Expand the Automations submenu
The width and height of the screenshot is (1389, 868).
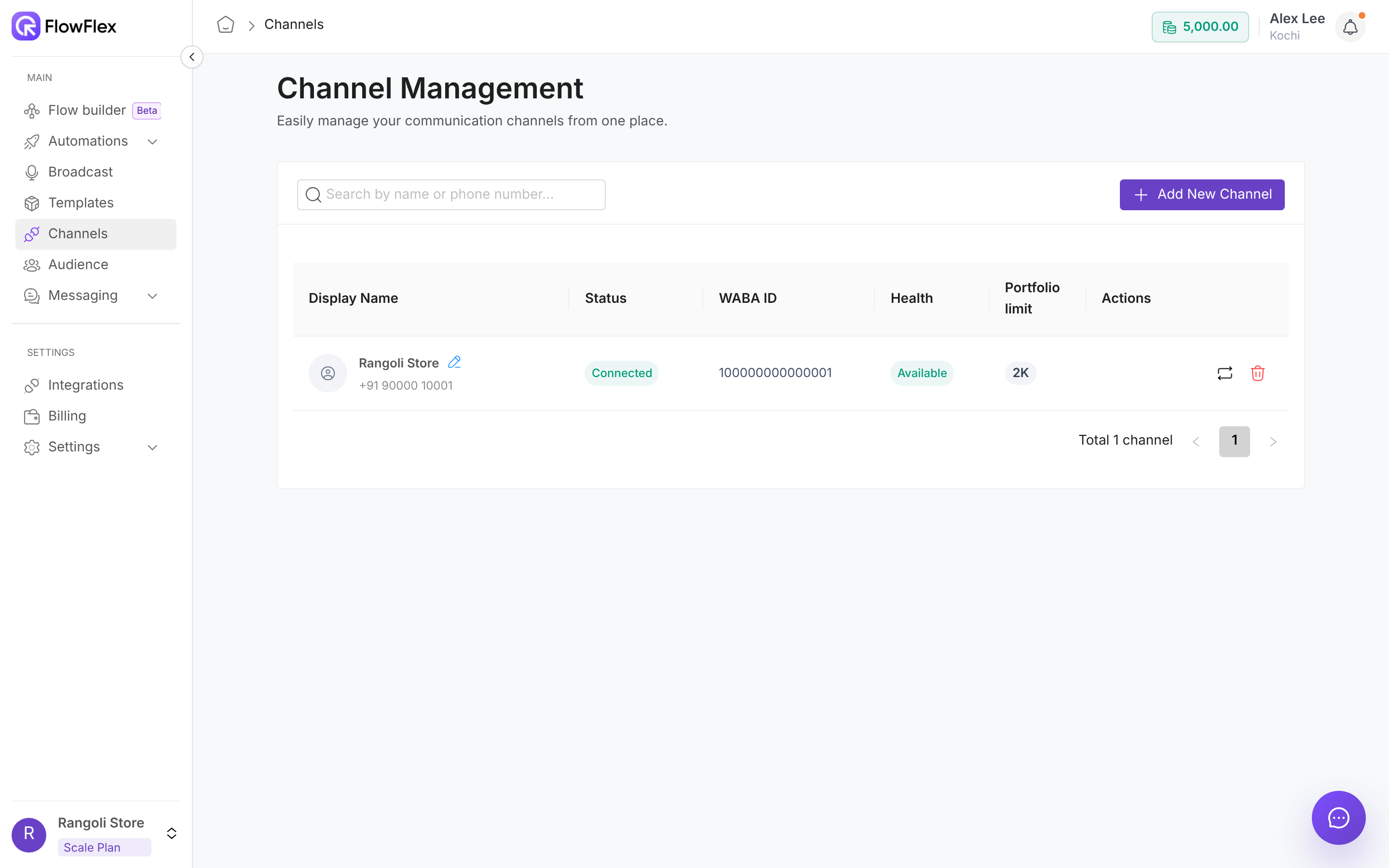[x=152, y=142]
